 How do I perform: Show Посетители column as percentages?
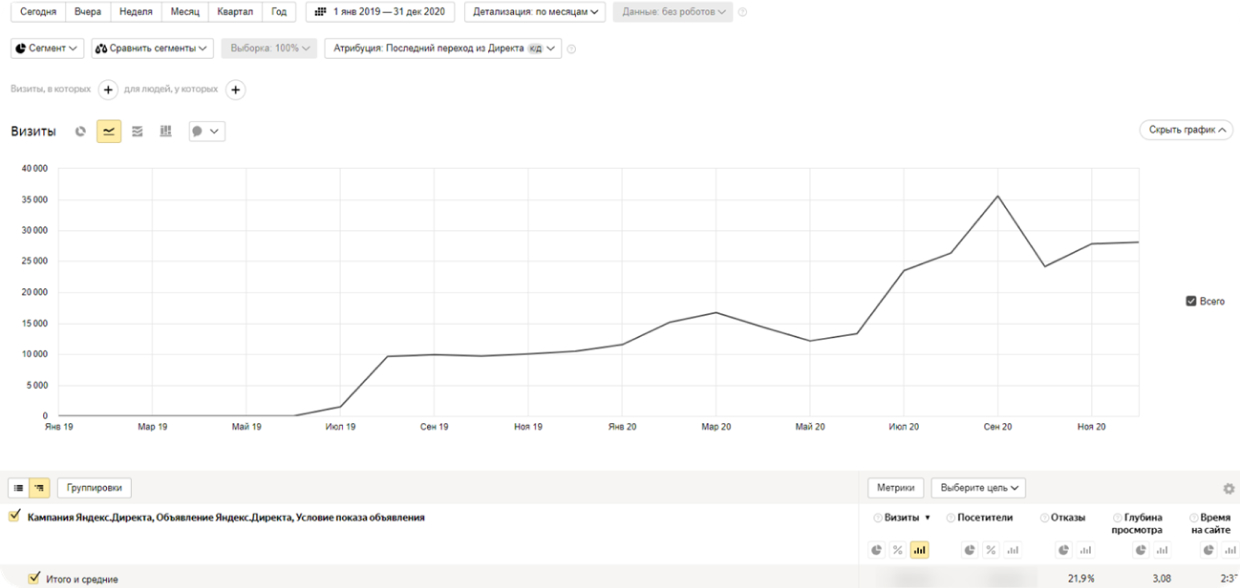tap(991, 550)
